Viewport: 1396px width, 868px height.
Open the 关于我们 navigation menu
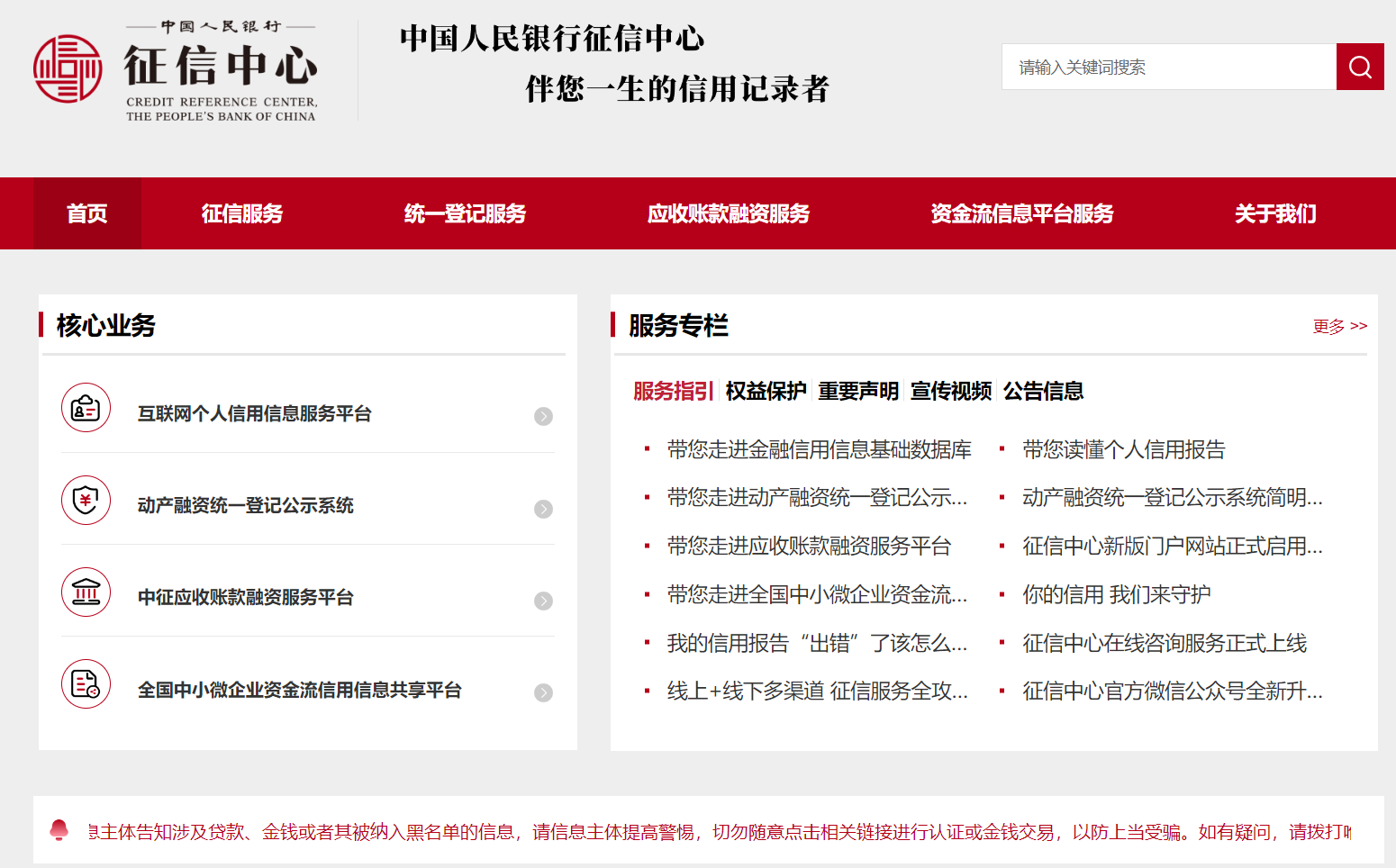[1274, 213]
